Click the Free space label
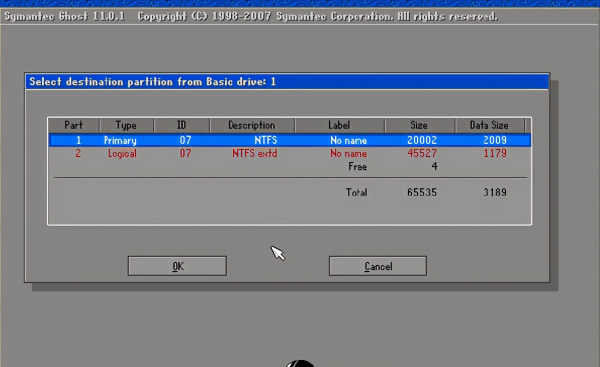The height and width of the screenshot is (367, 600). click(357, 166)
